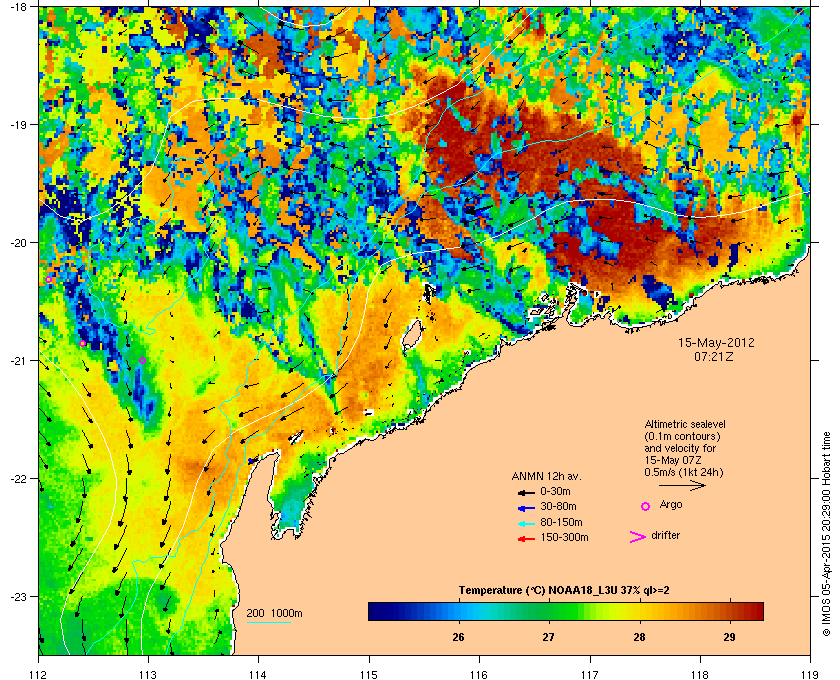Click the latitude axis label -21
Viewport: 840px width, 680px height.
coord(18,361)
